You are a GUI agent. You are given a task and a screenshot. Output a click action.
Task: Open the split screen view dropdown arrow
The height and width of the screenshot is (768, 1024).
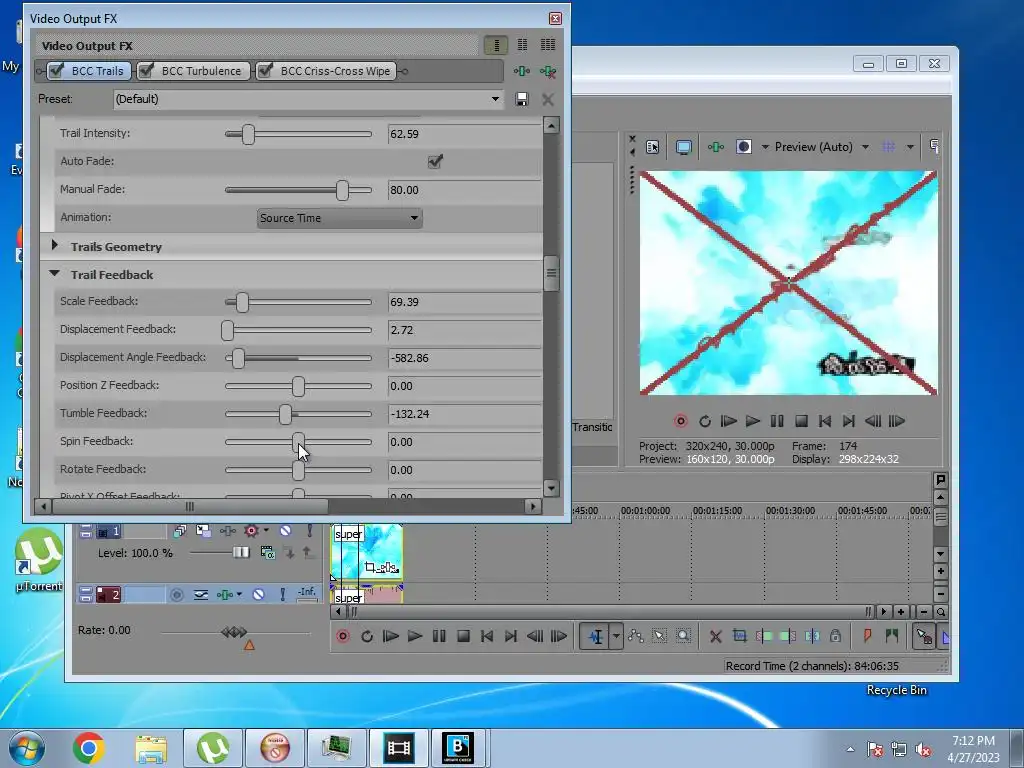(x=765, y=147)
